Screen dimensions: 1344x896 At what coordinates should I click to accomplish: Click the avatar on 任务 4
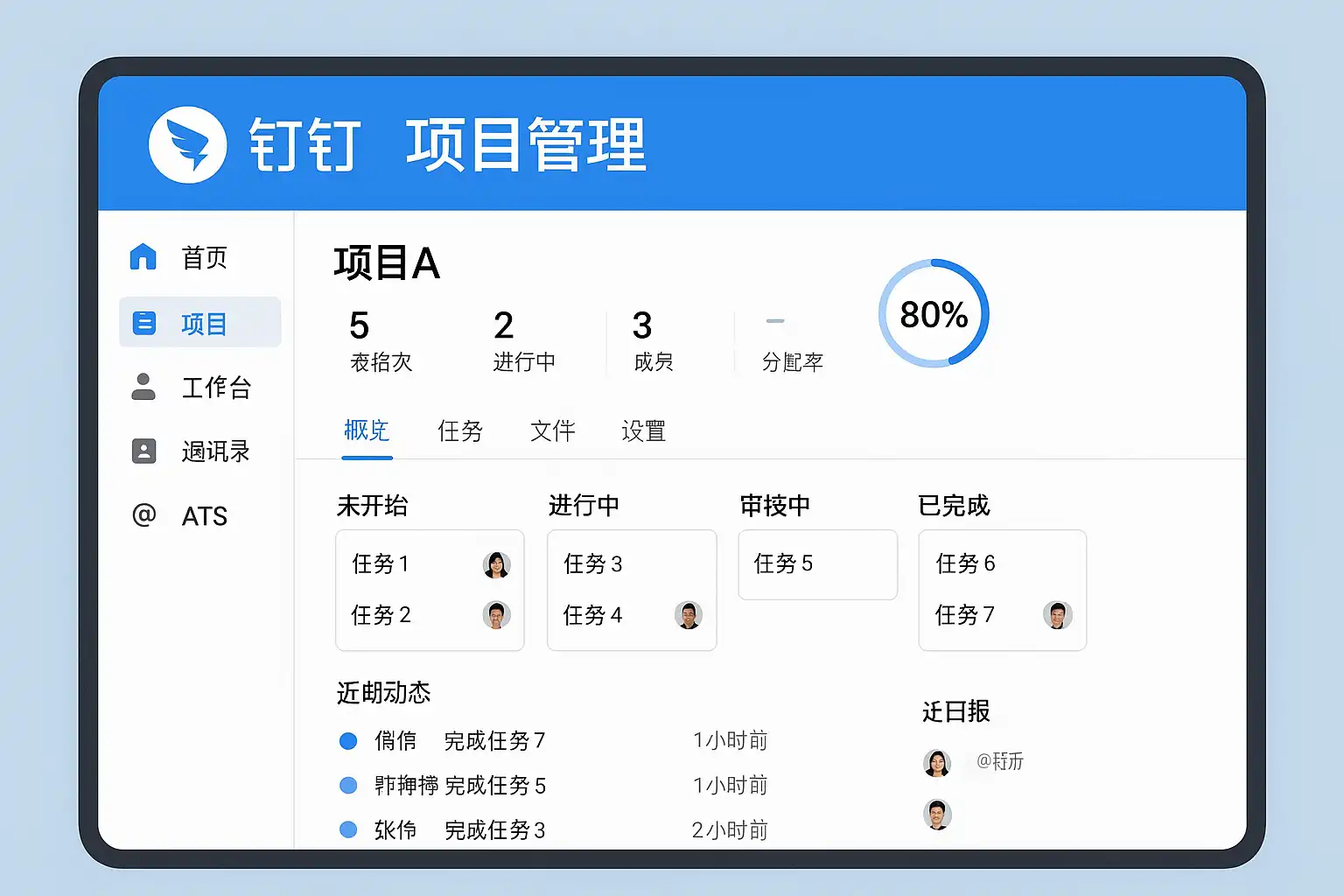tap(689, 615)
